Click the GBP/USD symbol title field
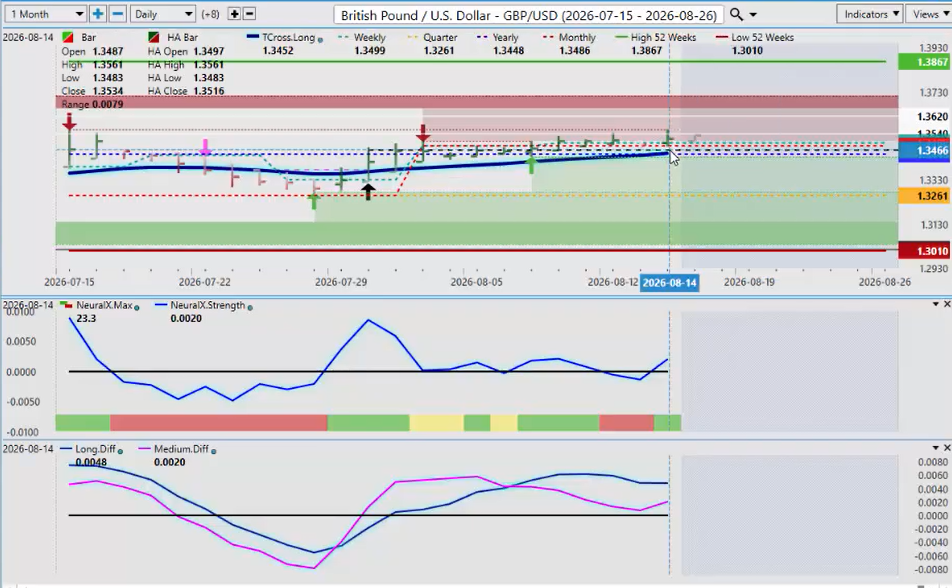952x588 pixels. [x=528, y=15]
